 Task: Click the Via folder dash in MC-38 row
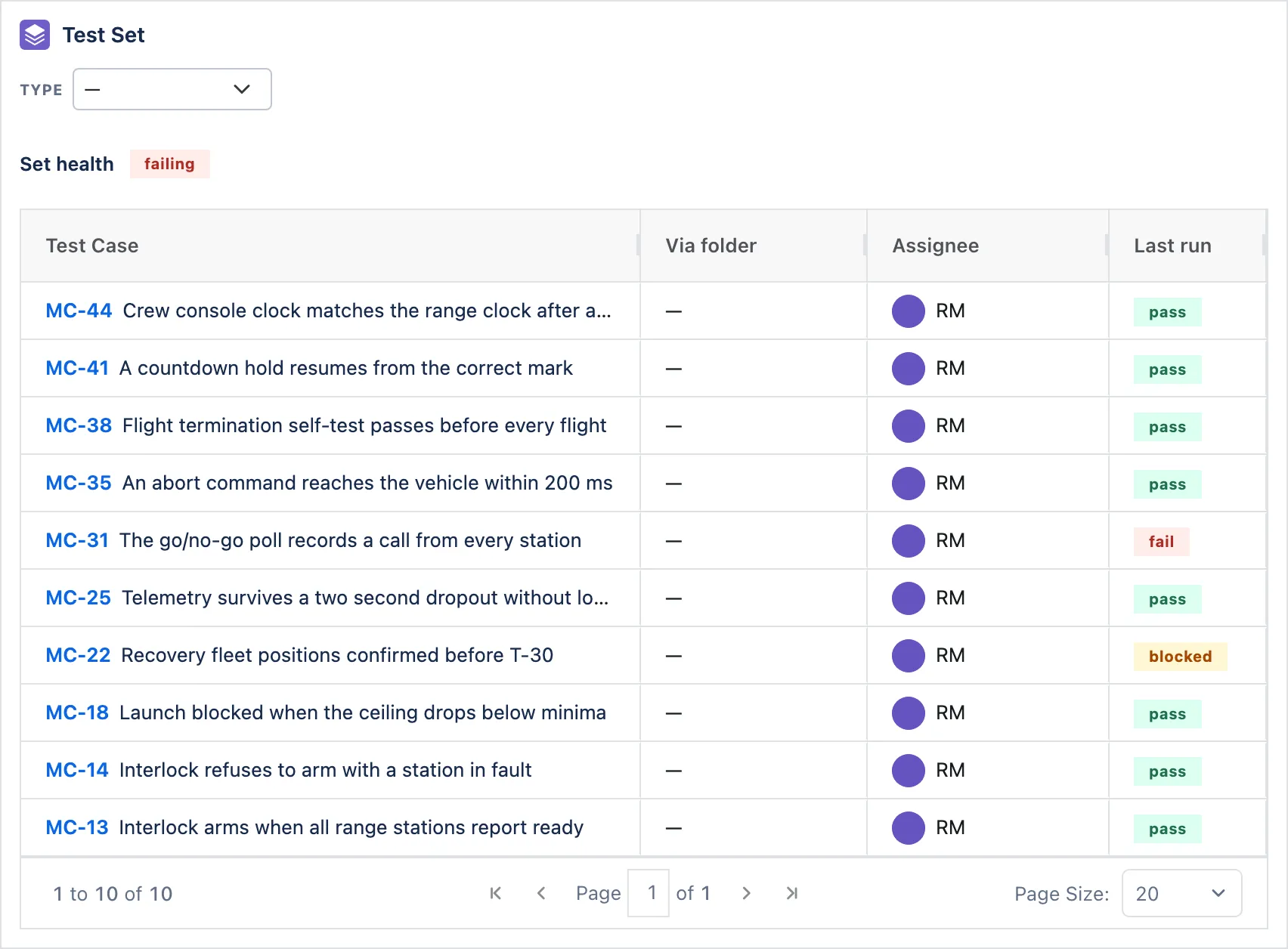pos(673,426)
